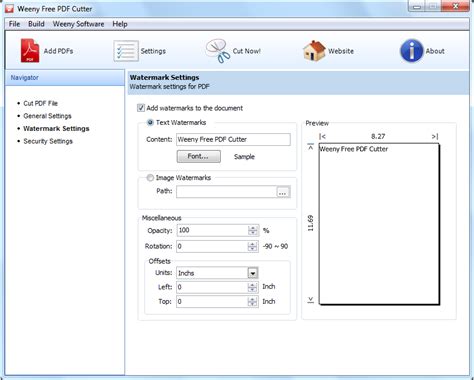Click the Navigator panel header

point(65,78)
